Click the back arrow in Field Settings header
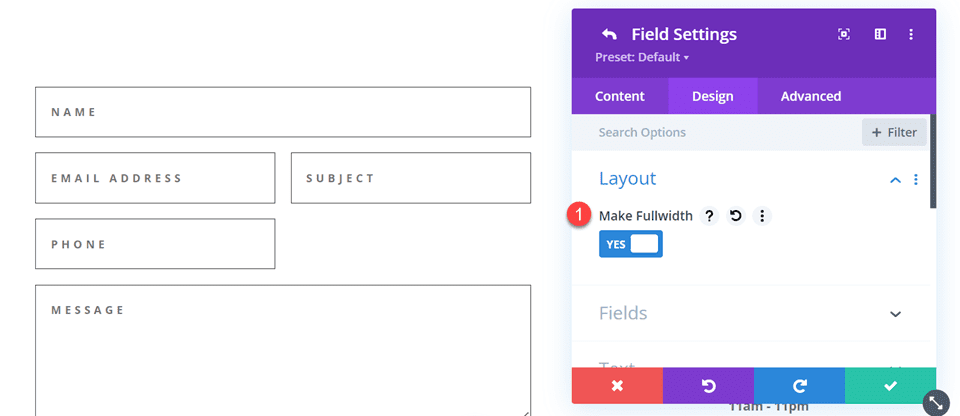Viewport: 960px width, 416px height. [609, 34]
